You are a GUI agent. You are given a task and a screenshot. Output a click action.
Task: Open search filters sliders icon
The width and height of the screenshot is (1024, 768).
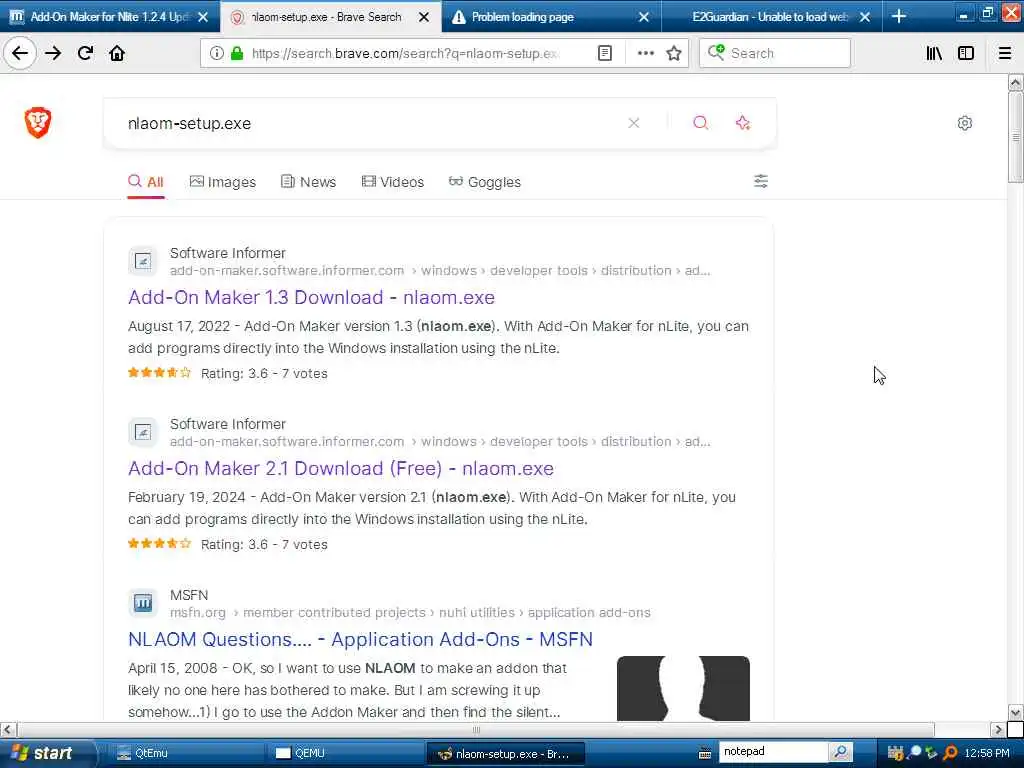pos(761,181)
